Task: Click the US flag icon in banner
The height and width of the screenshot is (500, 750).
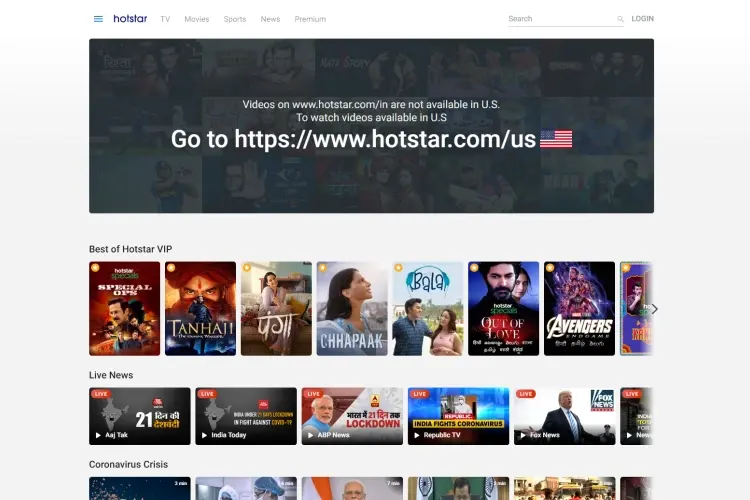Action: tap(556, 139)
